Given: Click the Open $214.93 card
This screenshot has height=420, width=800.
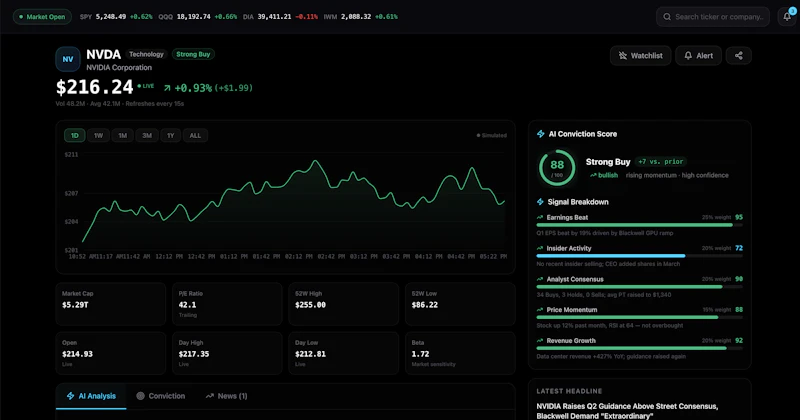Looking at the screenshot, I should click(111, 353).
